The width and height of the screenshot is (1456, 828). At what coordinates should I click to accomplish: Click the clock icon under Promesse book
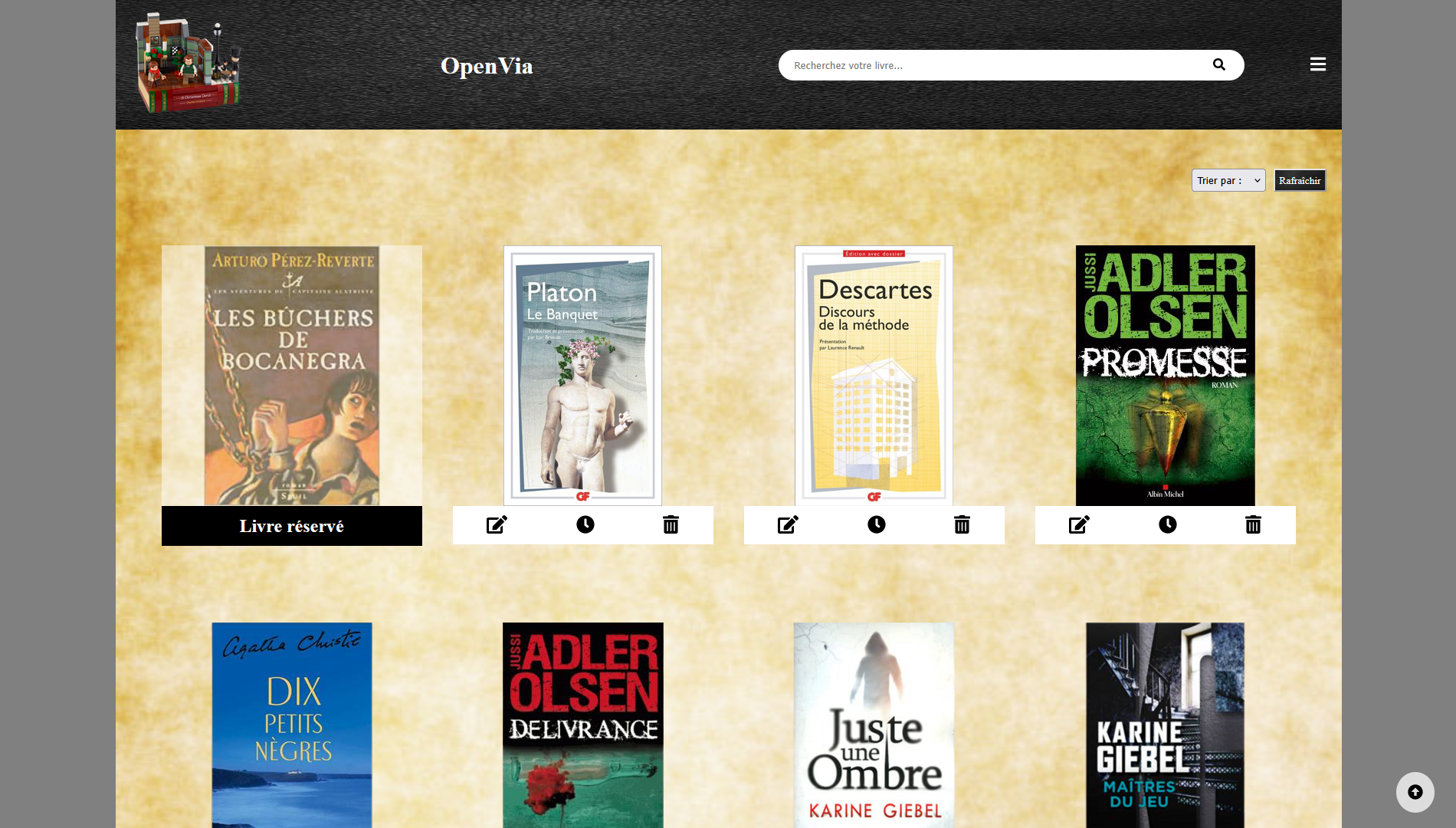coord(1167,525)
